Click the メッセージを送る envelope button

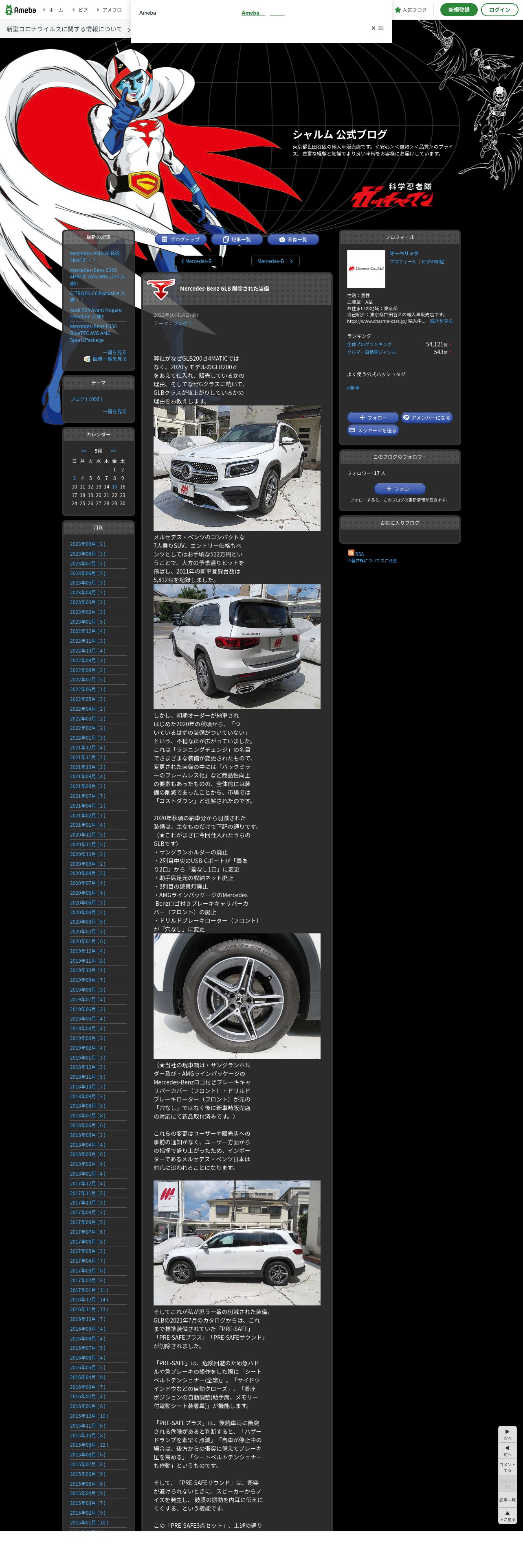(x=373, y=430)
